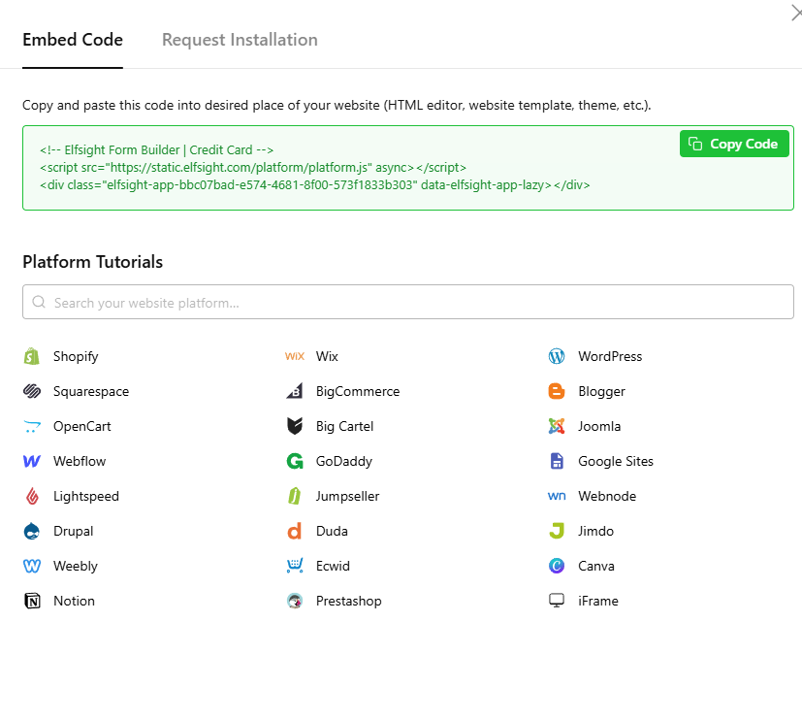Click the search magnifier icon
Viewport: 802px width, 720px height.
coord(39,302)
